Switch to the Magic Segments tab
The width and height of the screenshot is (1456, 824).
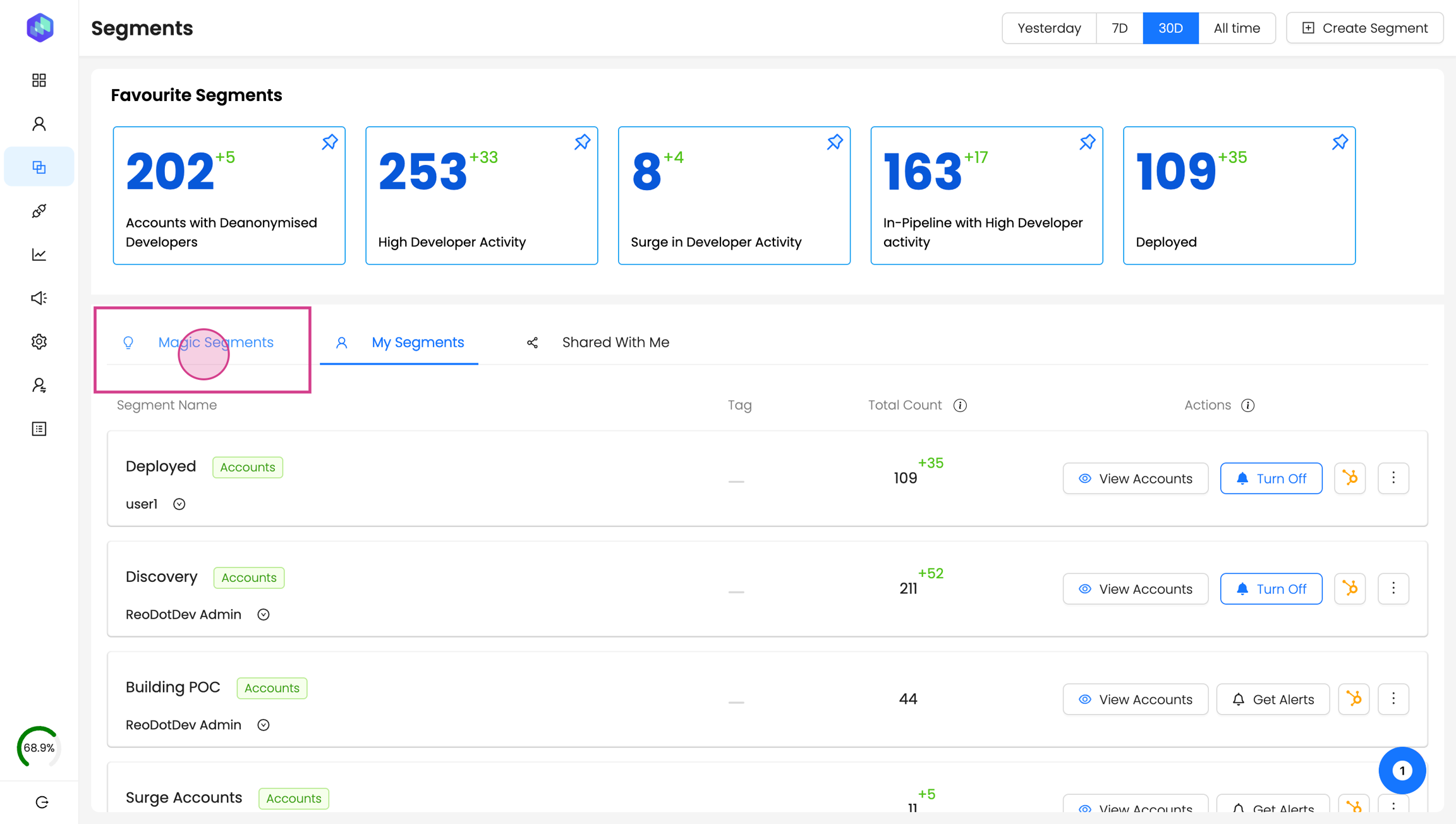(215, 342)
